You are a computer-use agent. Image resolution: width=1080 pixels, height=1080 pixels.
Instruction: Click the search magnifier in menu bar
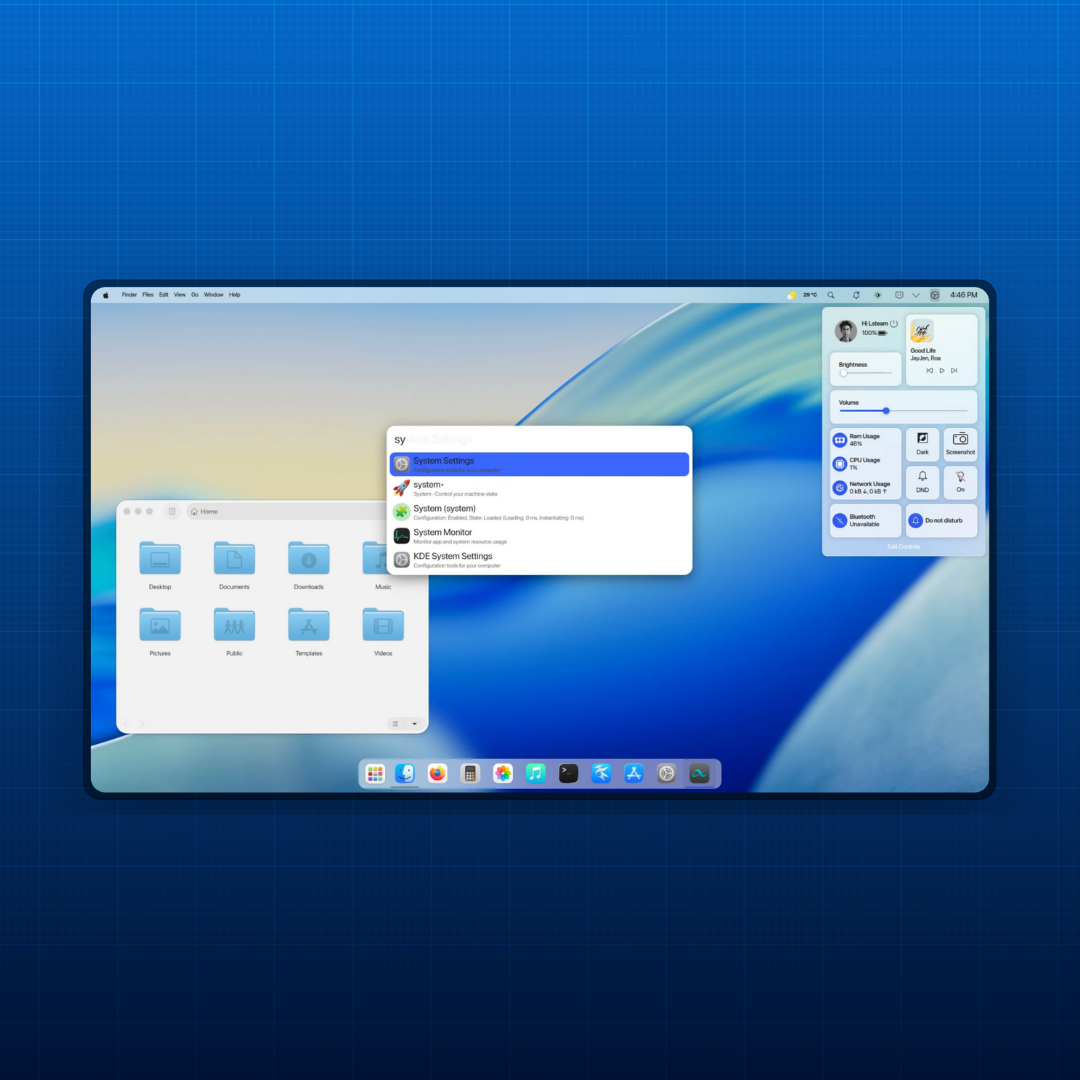831,295
